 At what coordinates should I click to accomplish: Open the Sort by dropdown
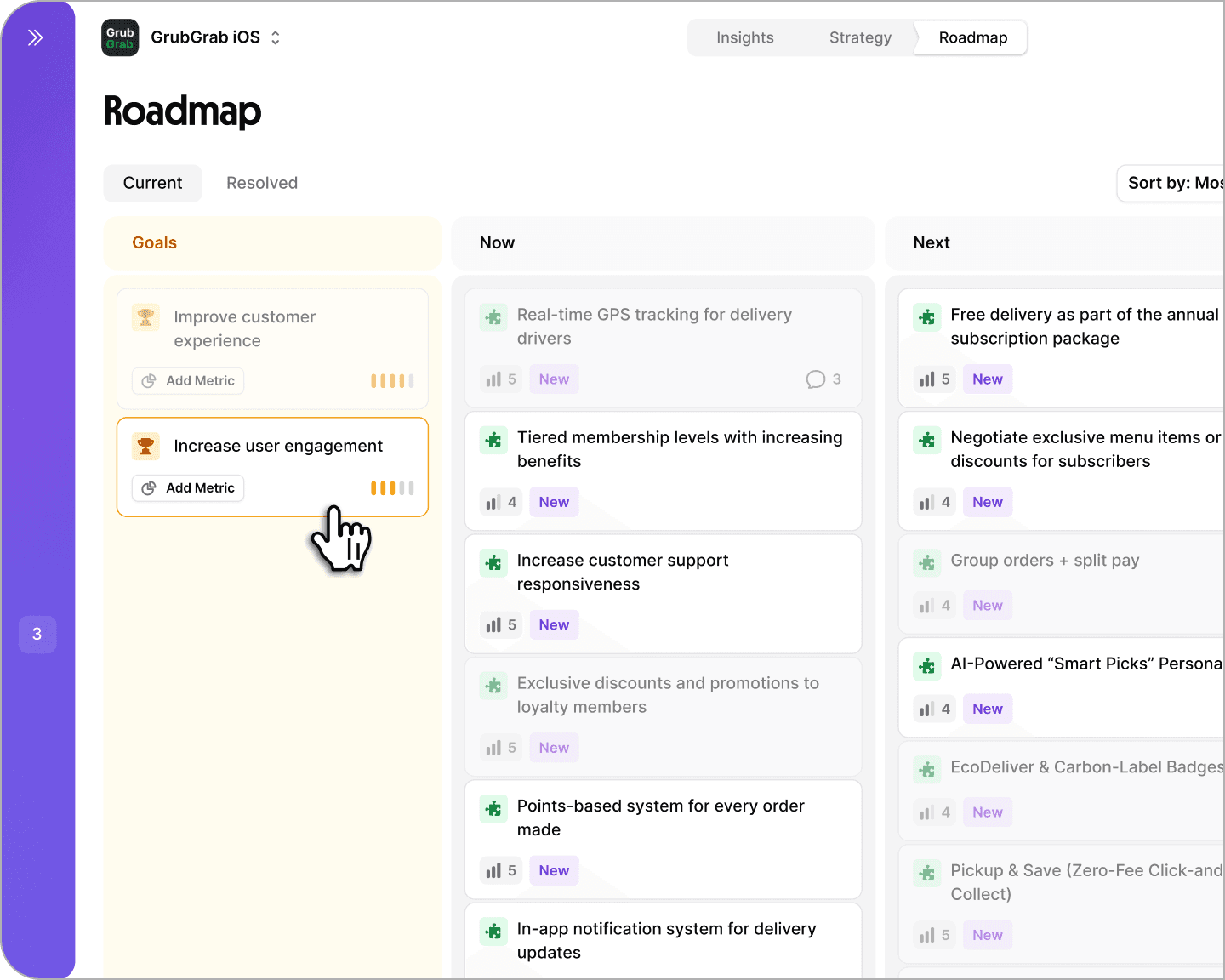(1171, 183)
